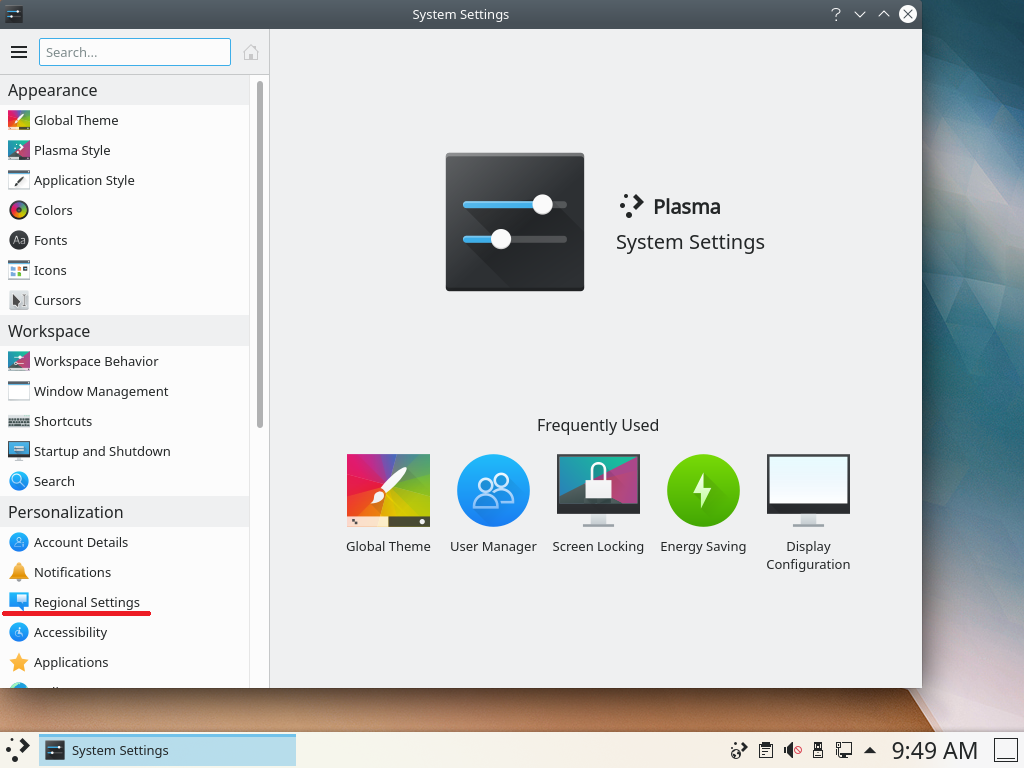The width and height of the screenshot is (1024, 768).
Task: Open Workspace Behavior settings
Action: click(x=124, y=361)
